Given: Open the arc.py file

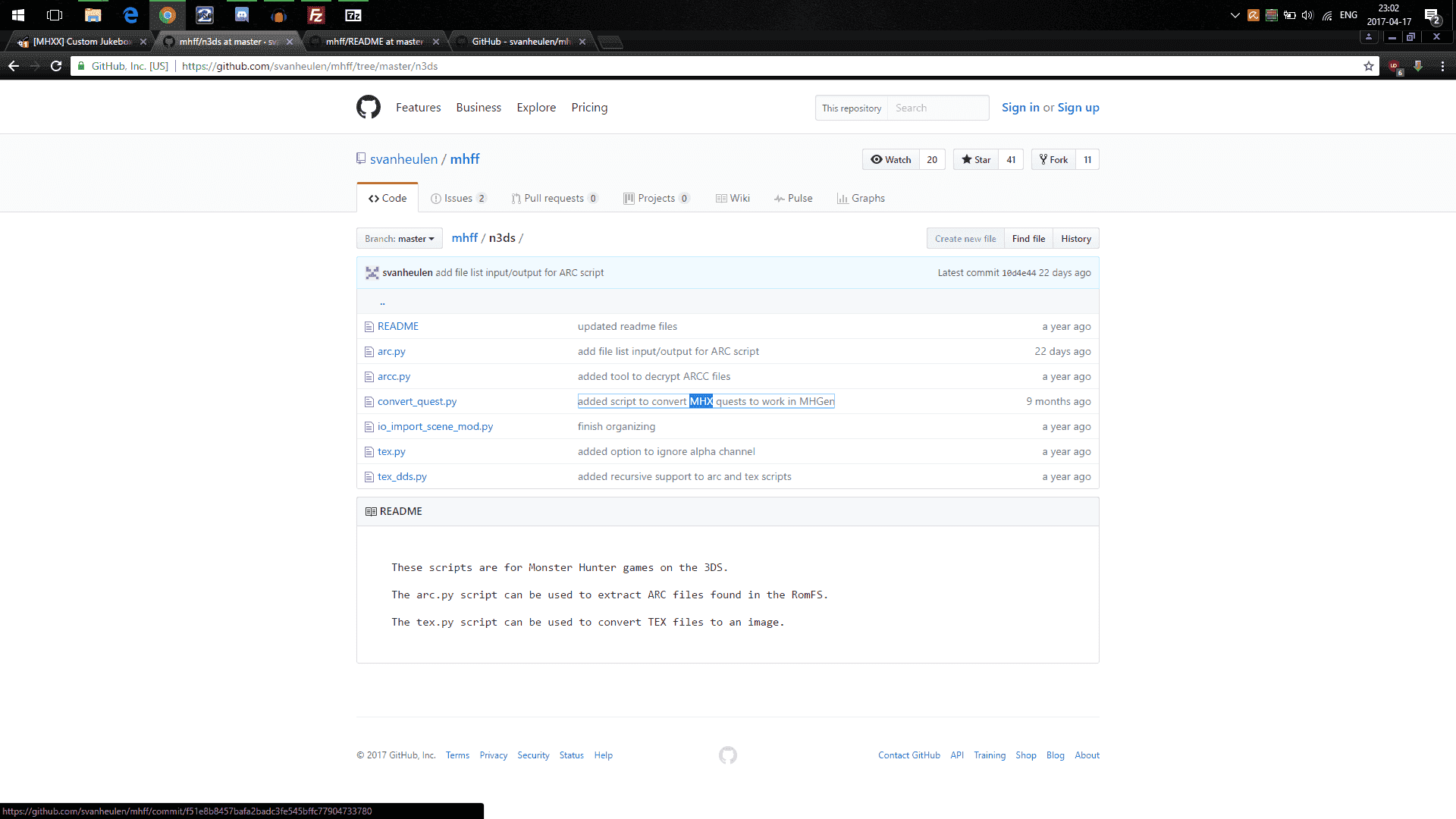Looking at the screenshot, I should pyautogui.click(x=391, y=351).
